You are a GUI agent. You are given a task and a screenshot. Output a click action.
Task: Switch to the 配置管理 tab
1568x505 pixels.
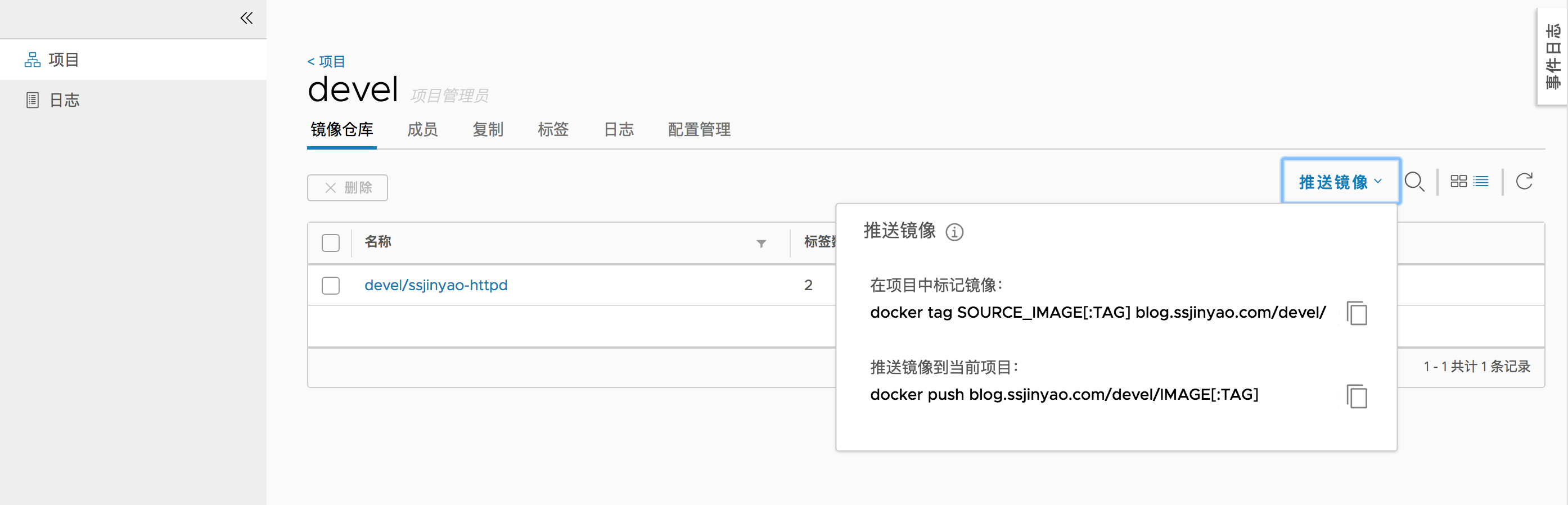700,129
